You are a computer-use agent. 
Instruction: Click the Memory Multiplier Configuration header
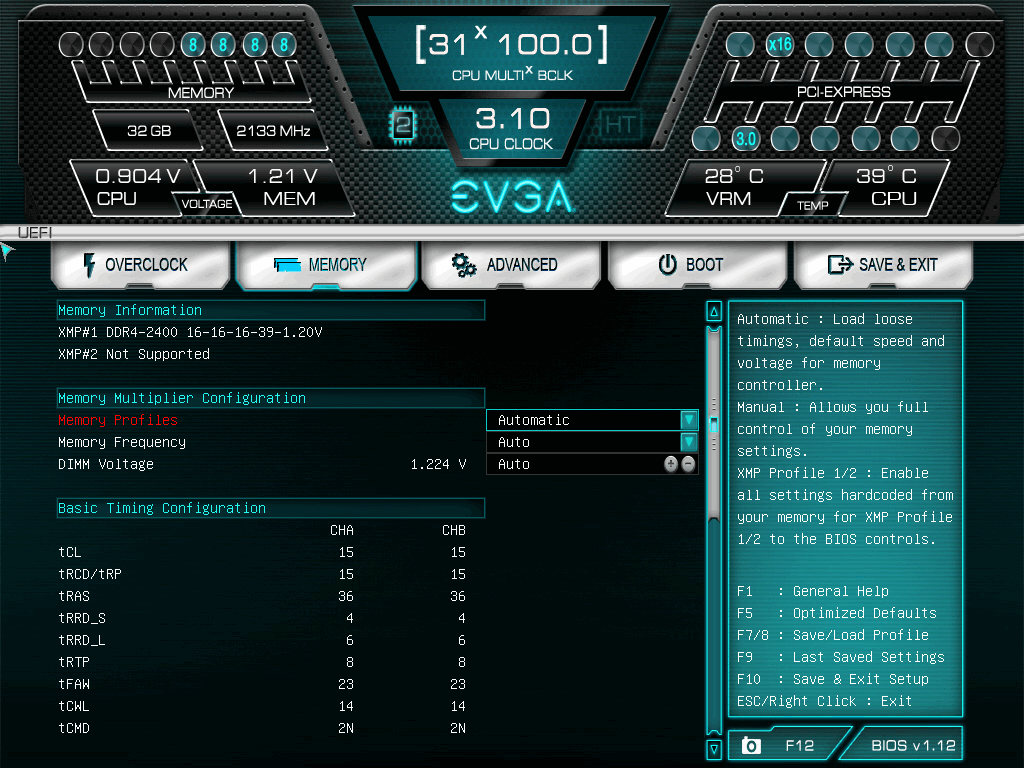271,398
